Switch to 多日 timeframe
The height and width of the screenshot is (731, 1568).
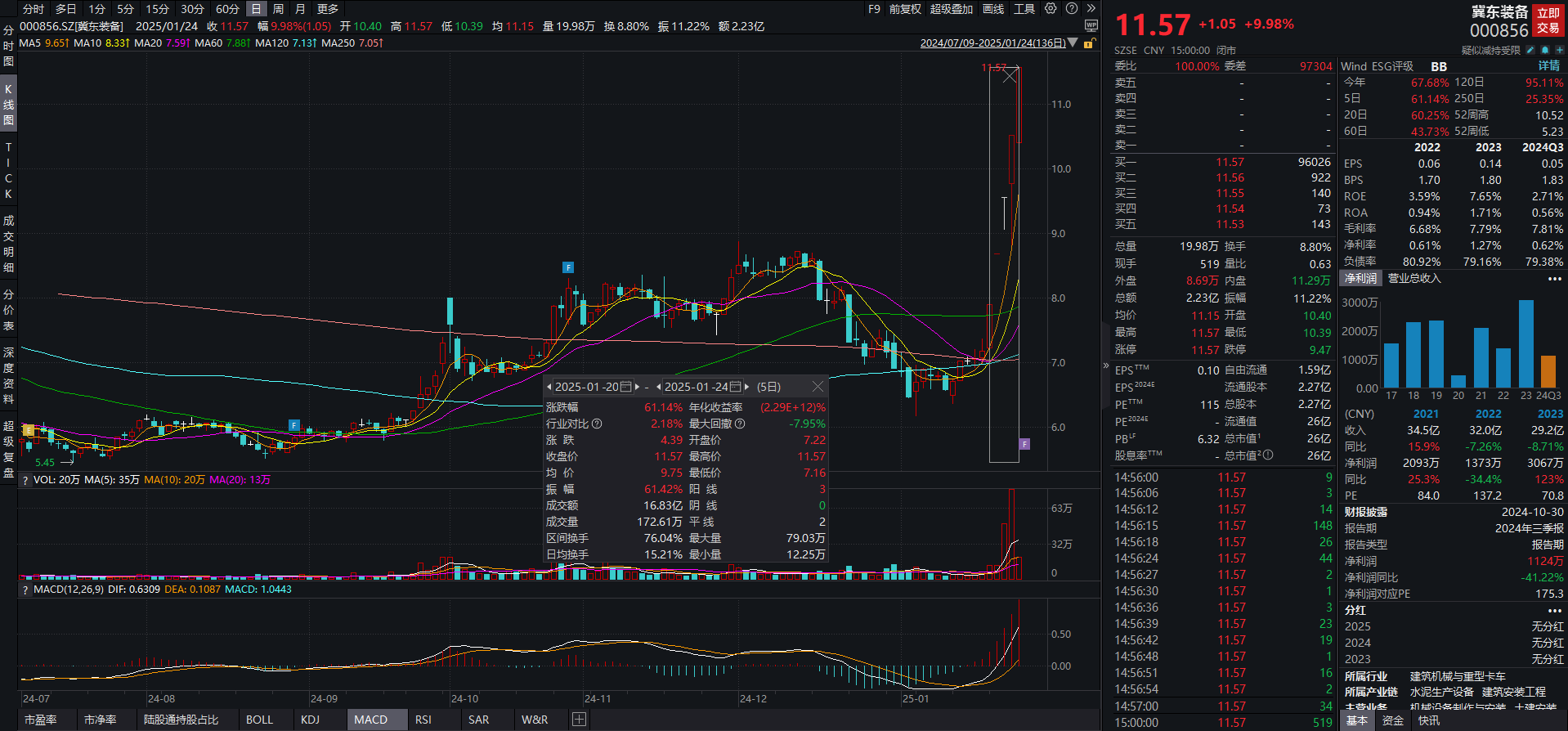[x=65, y=9]
